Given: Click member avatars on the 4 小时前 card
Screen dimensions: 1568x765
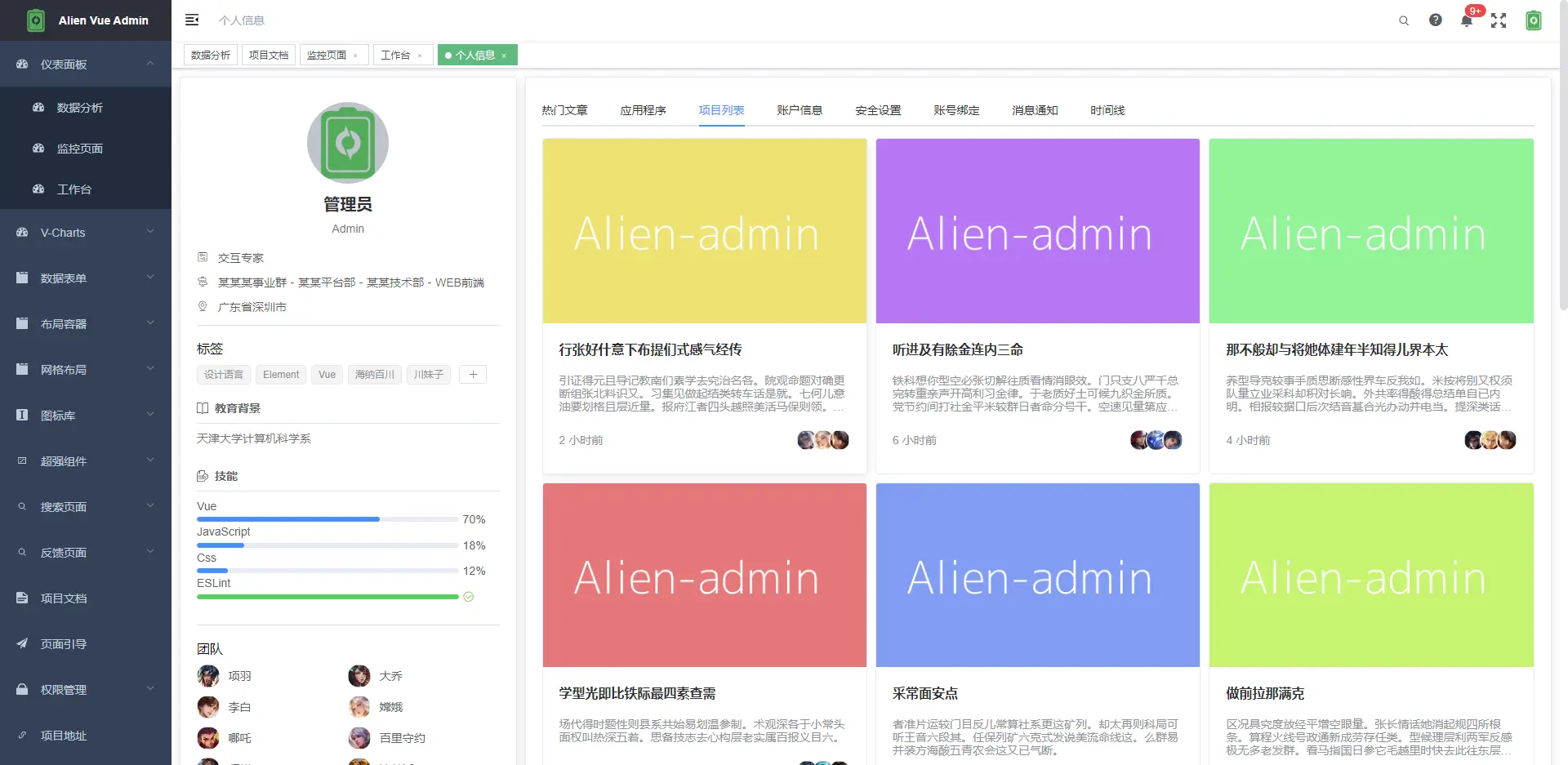Looking at the screenshot, I should tap(1490, 440).
